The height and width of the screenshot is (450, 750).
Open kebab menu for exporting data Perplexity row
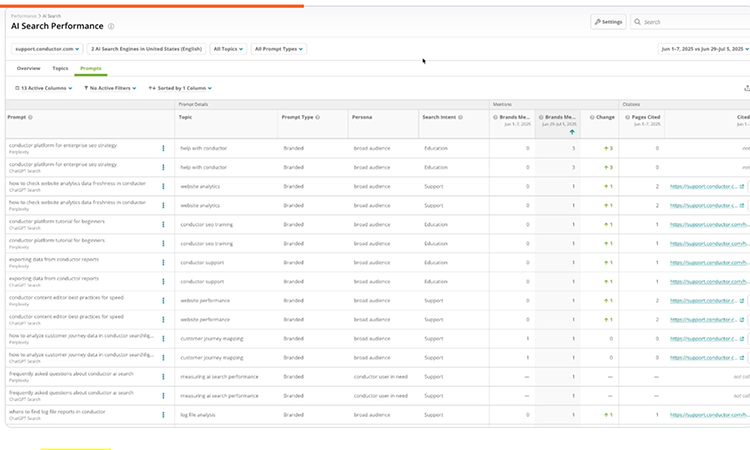(x=163, y=263)
